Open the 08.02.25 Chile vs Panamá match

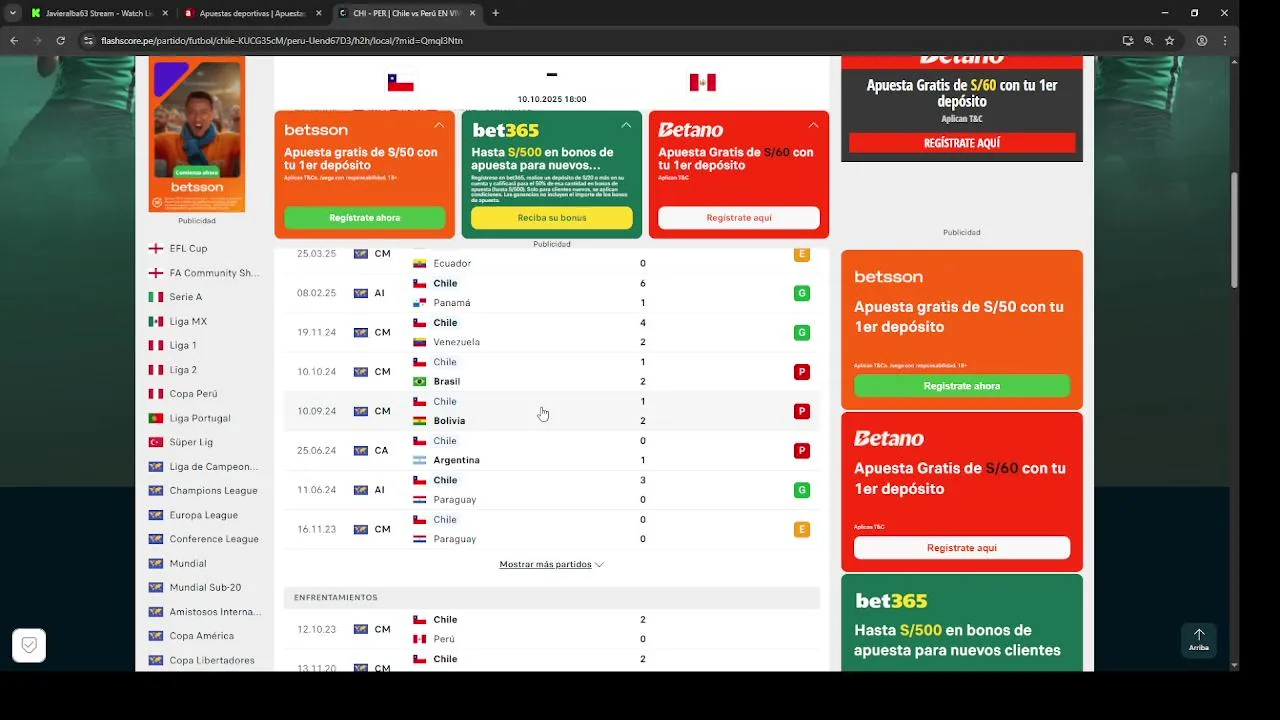(551, 293)
